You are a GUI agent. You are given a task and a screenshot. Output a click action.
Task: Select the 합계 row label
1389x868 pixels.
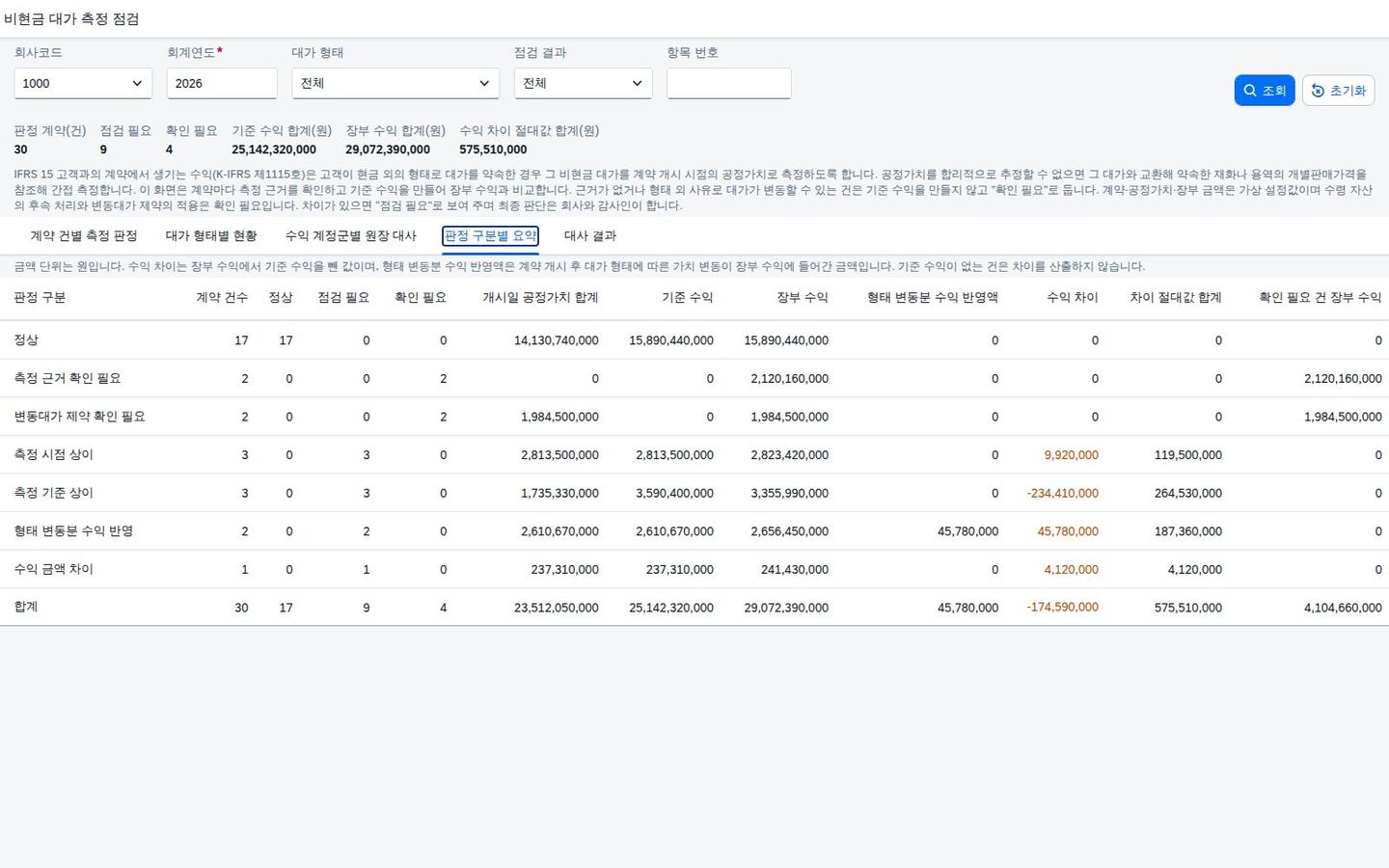point(26,608)
